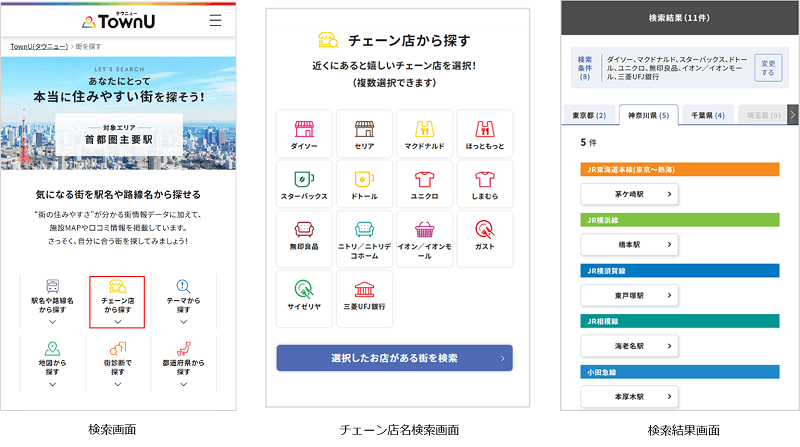Click the 変更する search condition button
The image size is (800, 447).
pos(767,67)
